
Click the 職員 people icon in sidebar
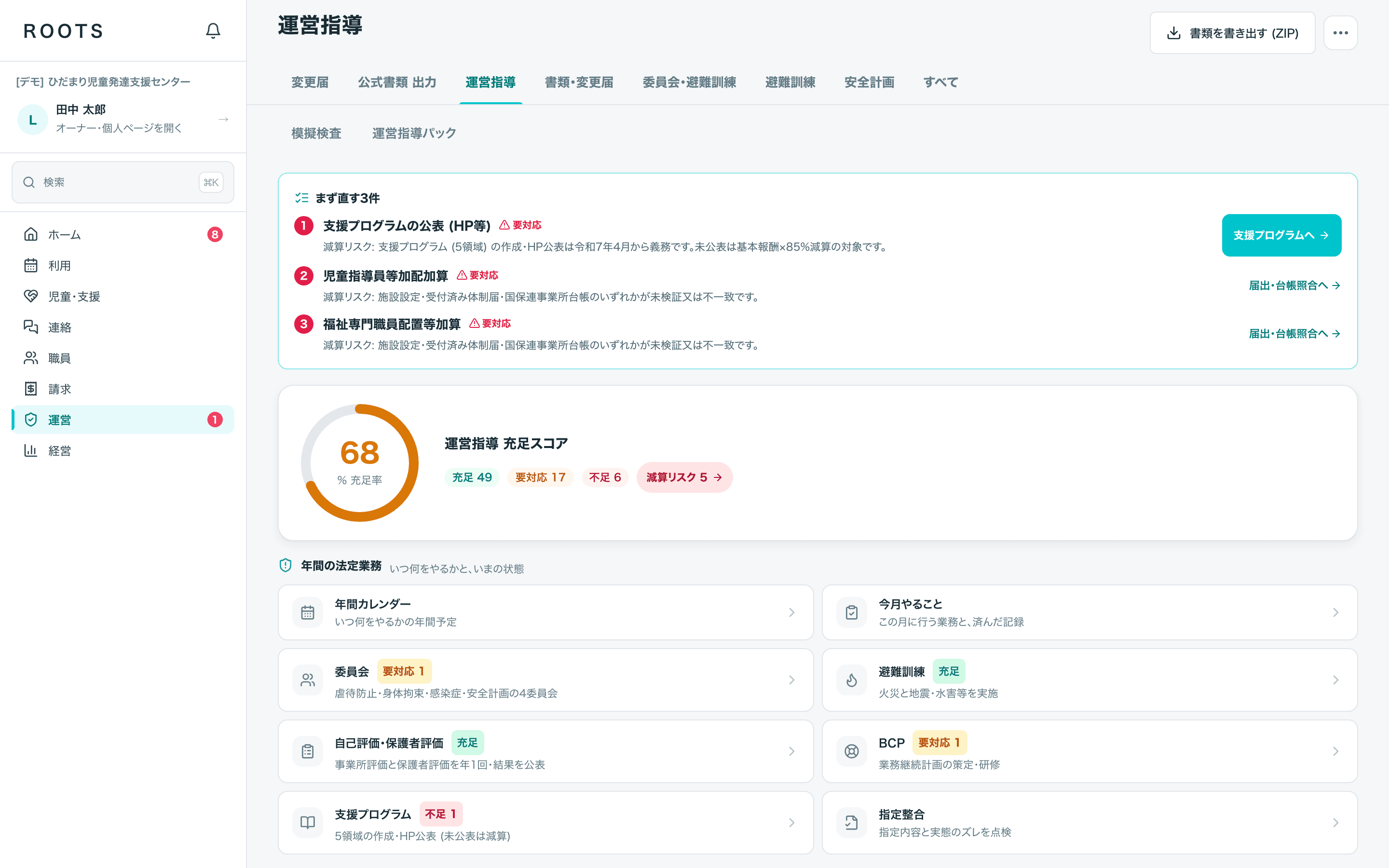tap(31, 358)
